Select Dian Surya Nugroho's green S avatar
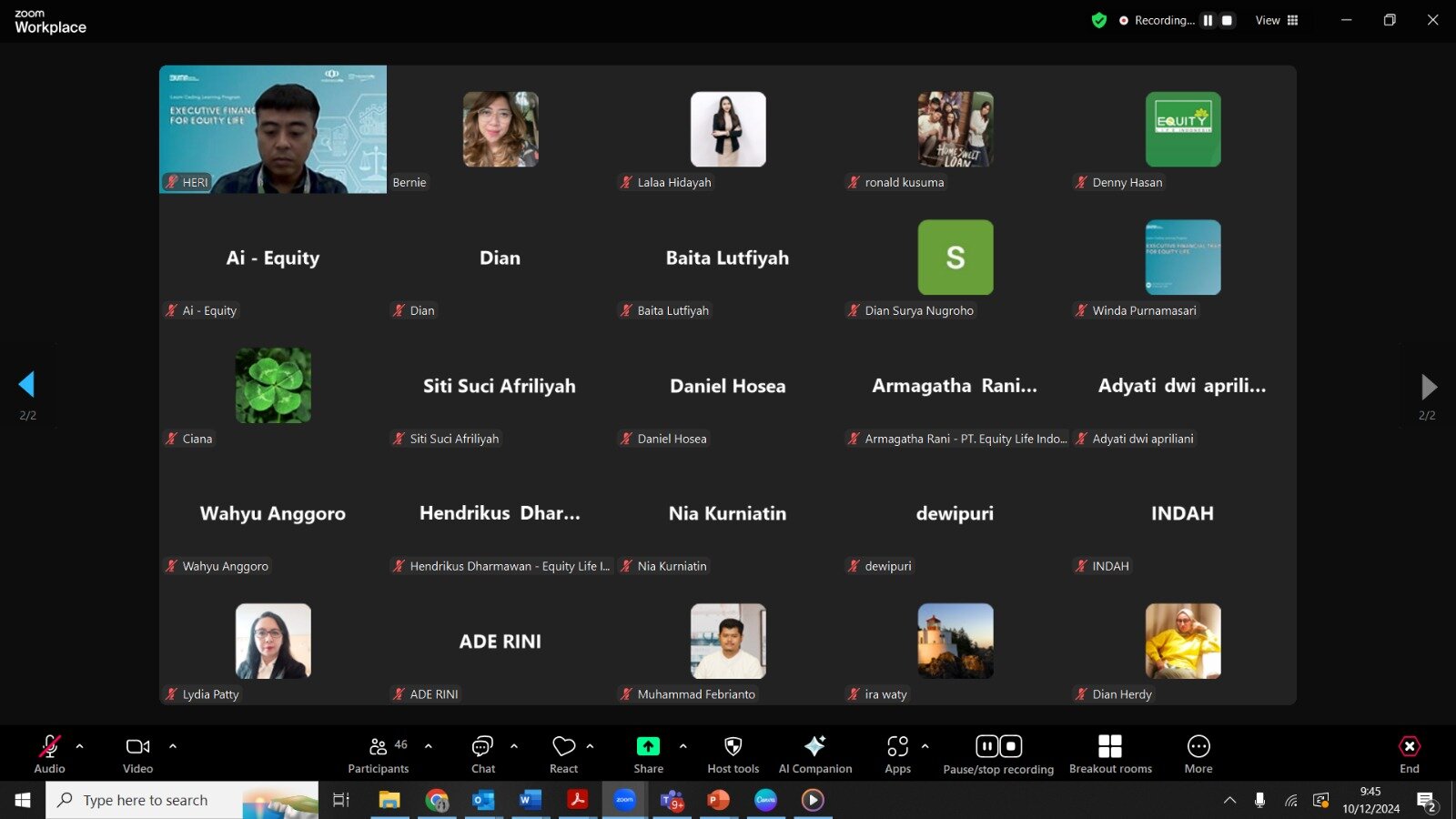 pos(955,258)
